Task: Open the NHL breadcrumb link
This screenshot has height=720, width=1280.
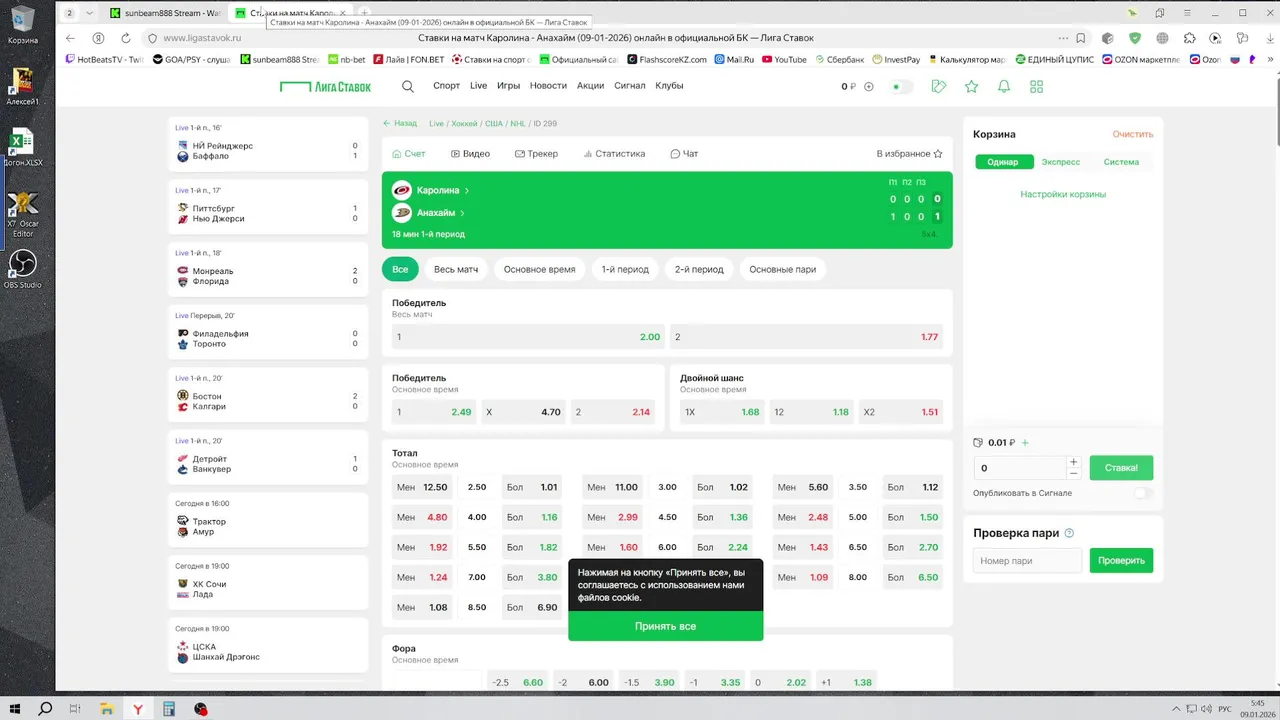Action: [x=517, y=124]
